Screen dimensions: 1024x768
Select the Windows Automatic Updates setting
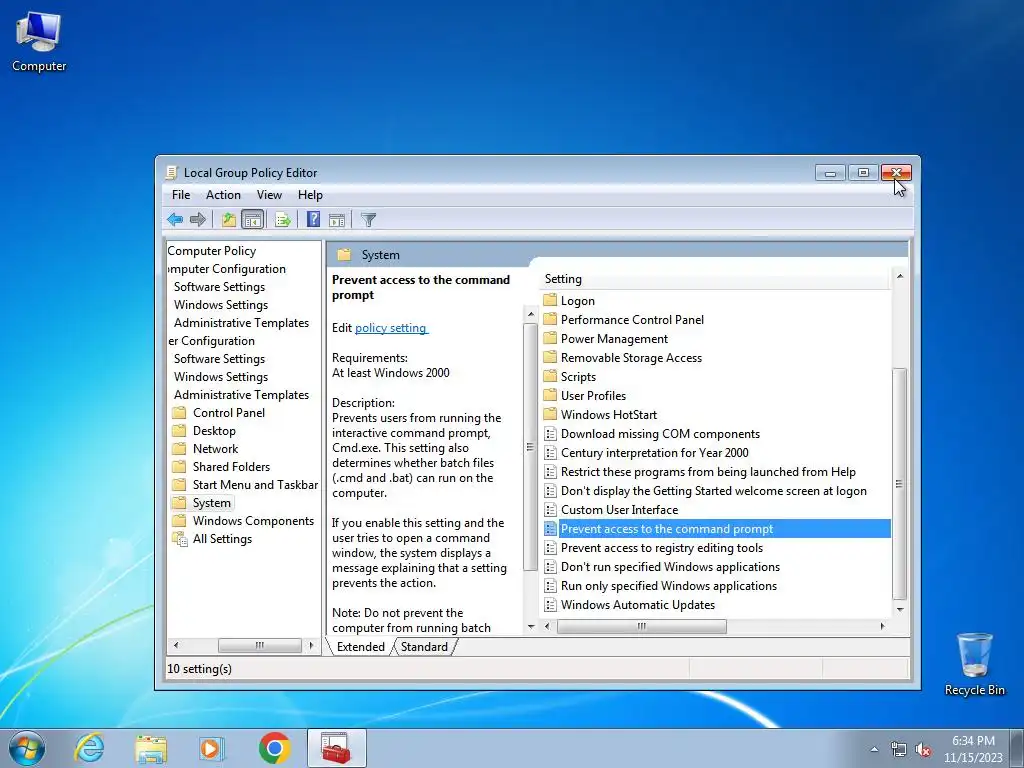click(x=637, y=605)
